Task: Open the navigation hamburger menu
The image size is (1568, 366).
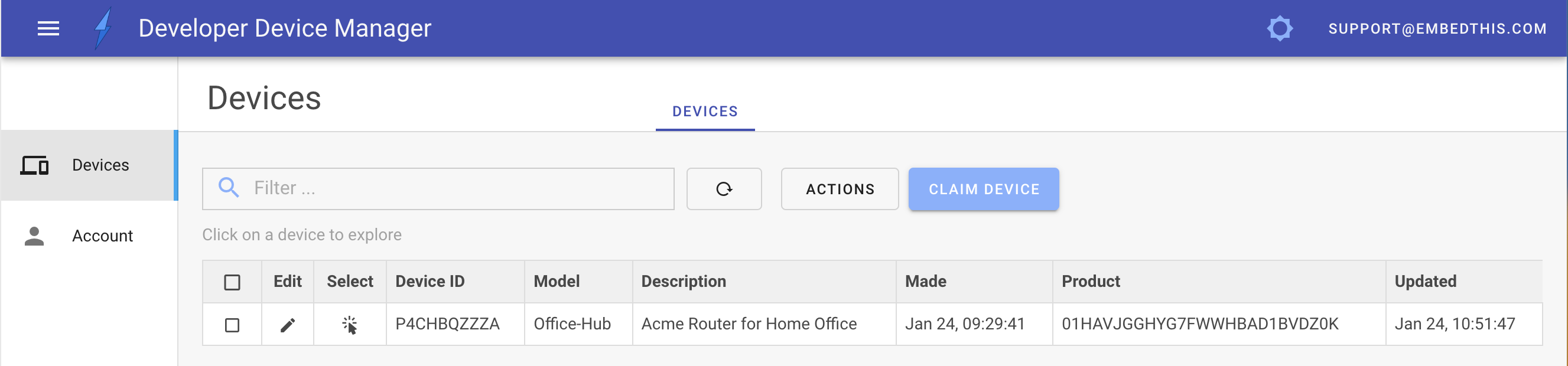Action: [x=47, y=28]
